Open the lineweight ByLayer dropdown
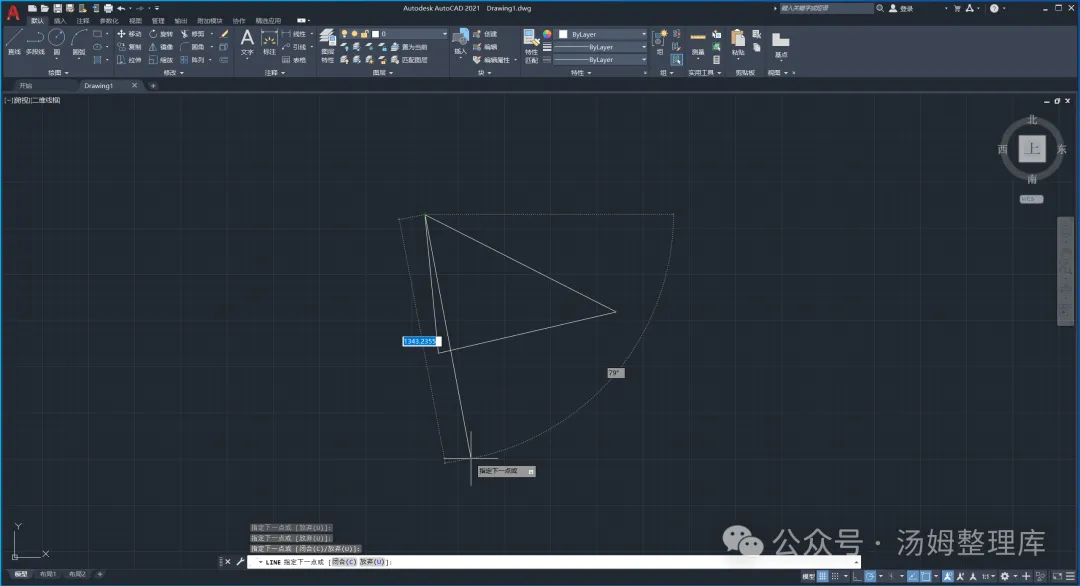Image resolution: width=1080 pixels, height=586 pixels. [x=601, y=47]
